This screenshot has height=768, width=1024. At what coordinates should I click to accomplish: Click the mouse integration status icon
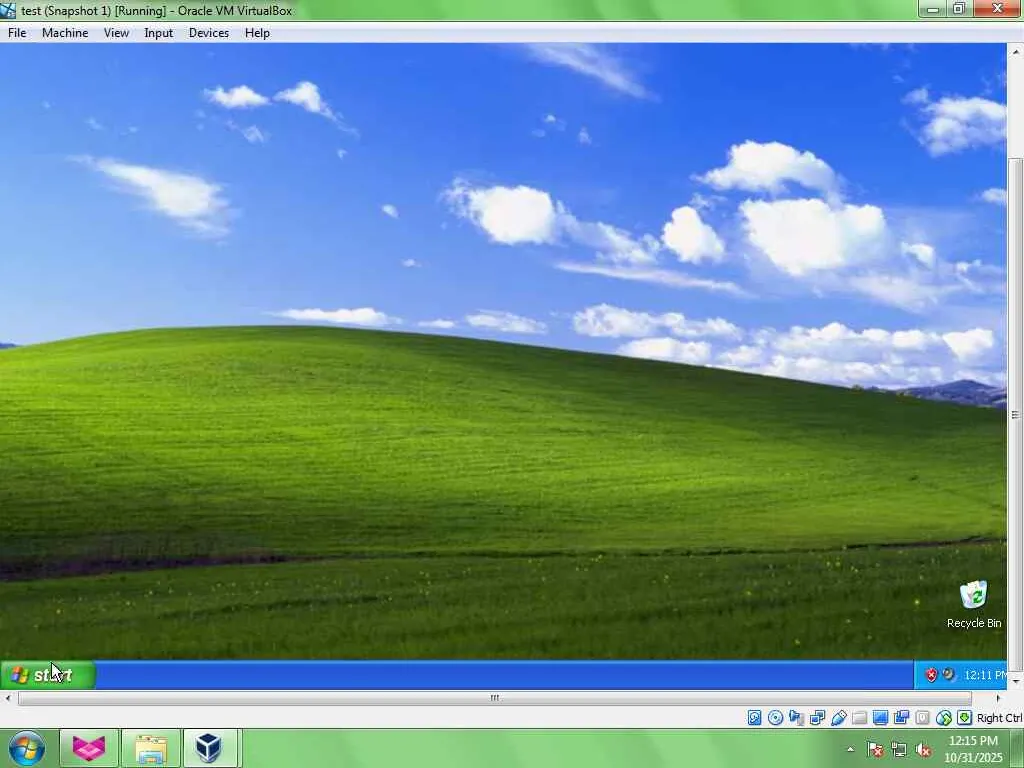tap(944, 718)
